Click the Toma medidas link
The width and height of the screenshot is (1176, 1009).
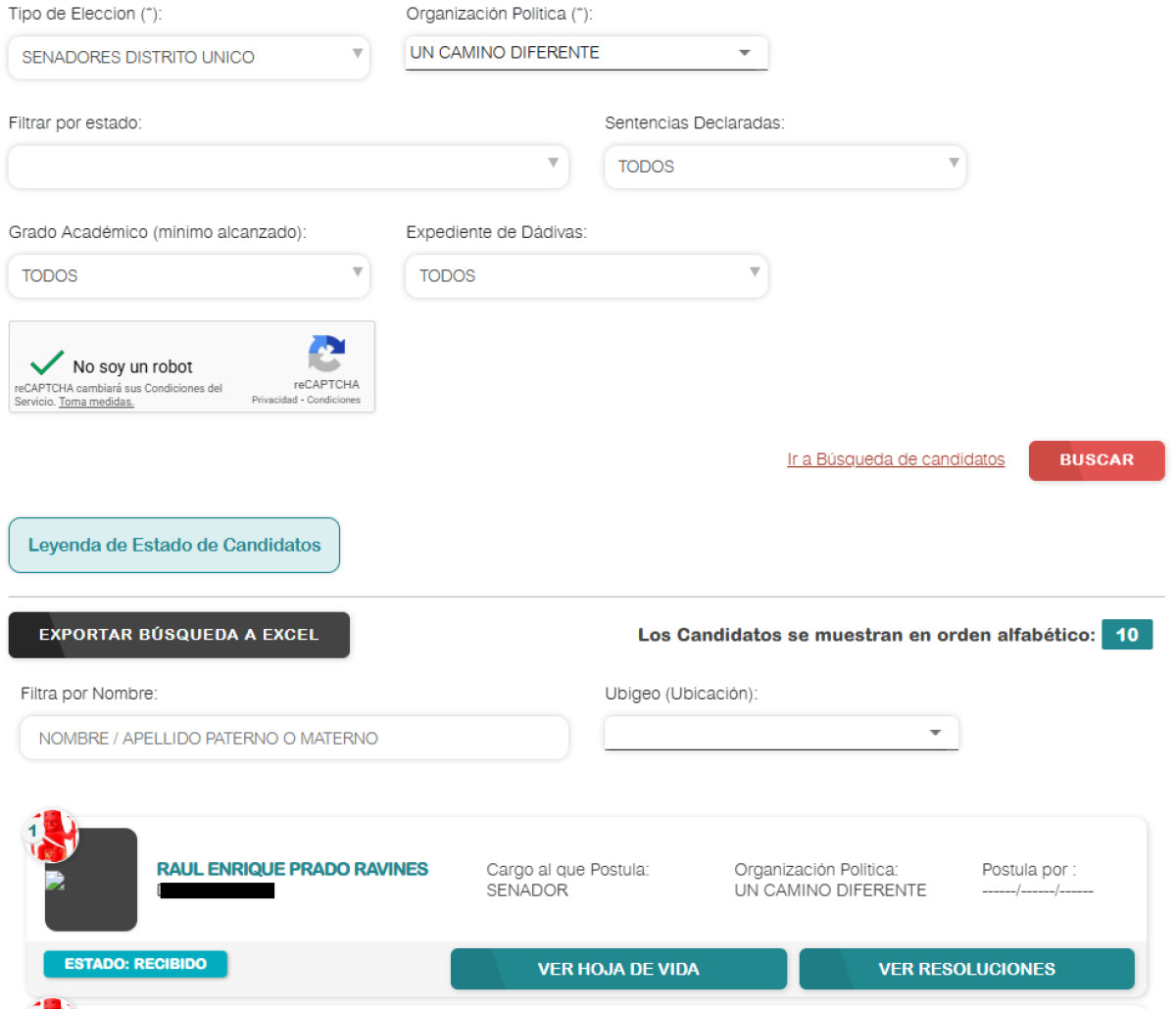pyautogui.click(x=96, y=402)
